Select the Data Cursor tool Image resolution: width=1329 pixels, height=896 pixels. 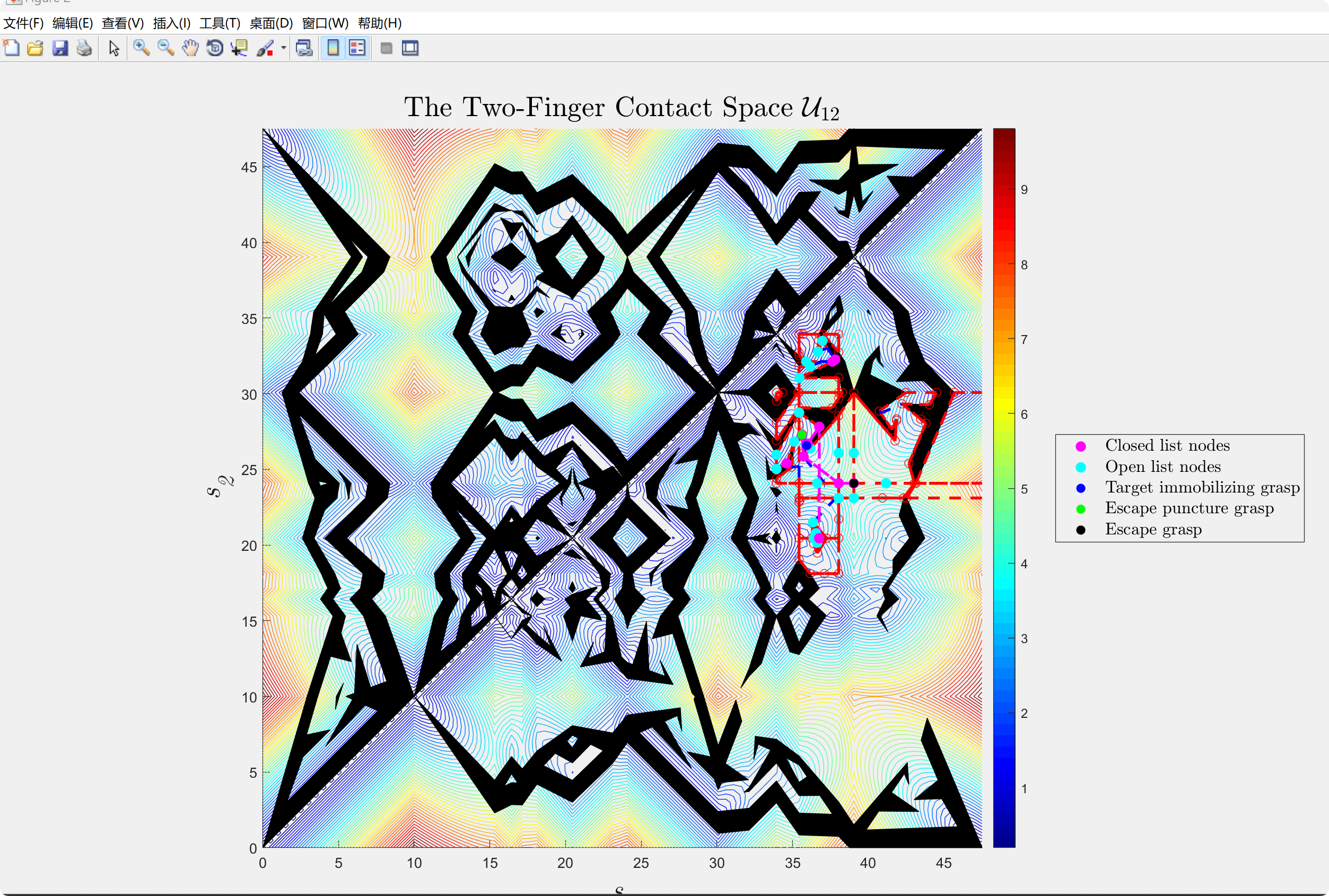tap(239, 48)
